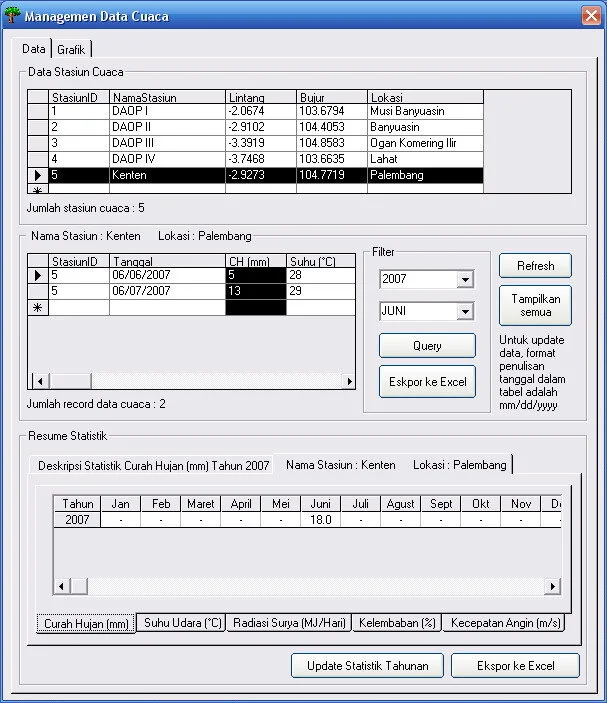Open the year 2007 filter dropdown
Image resolution: width=607 pixels, height=703 pixels.
[464, 280]
